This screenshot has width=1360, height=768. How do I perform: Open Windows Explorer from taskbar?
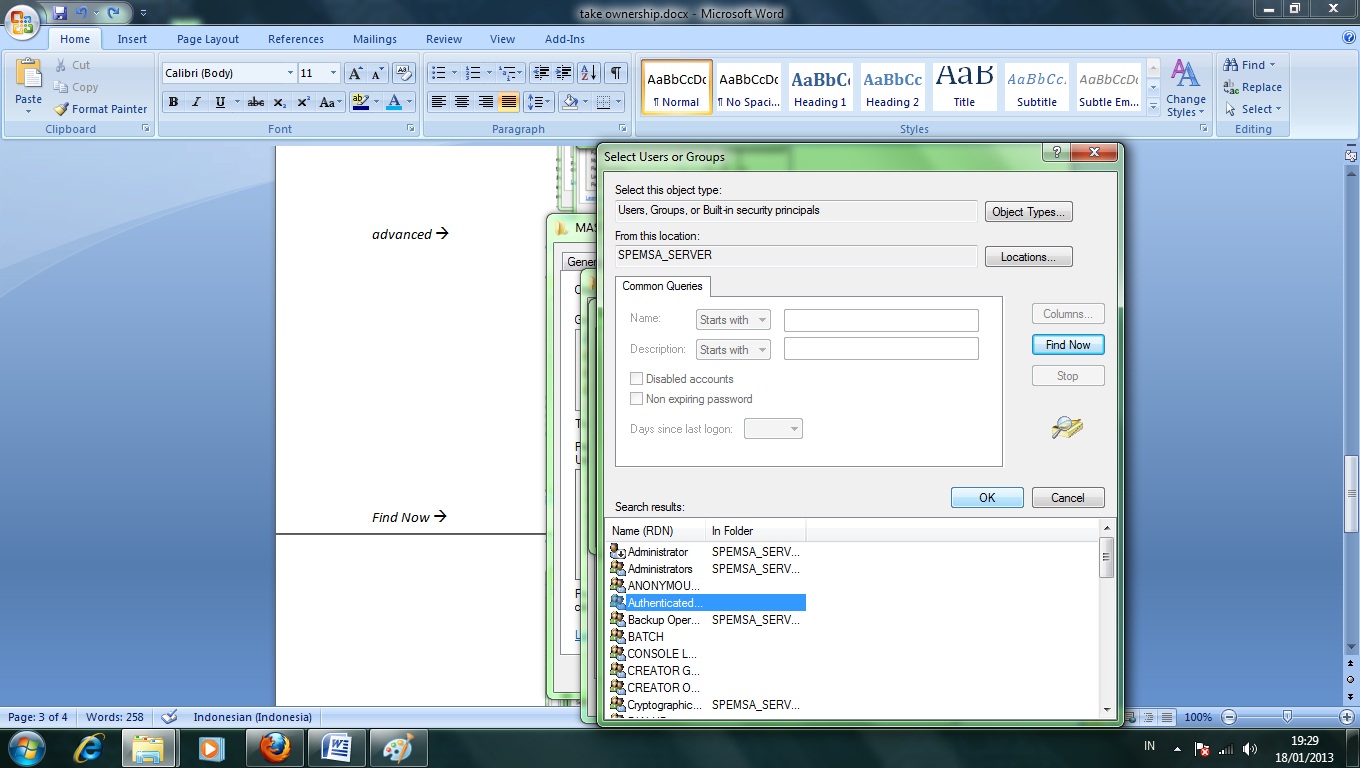click(149, 747)
